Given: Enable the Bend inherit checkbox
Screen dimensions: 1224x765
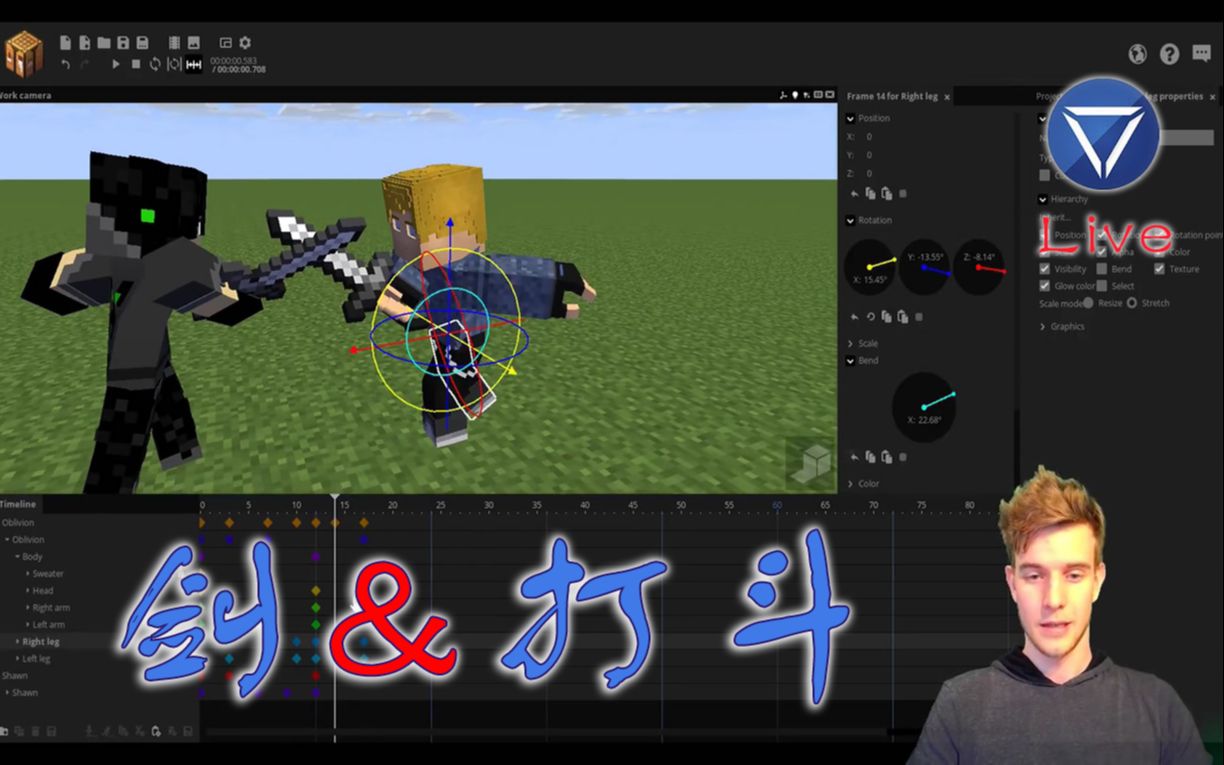Looking at the screenshot, I should (x=1102, y=269).
